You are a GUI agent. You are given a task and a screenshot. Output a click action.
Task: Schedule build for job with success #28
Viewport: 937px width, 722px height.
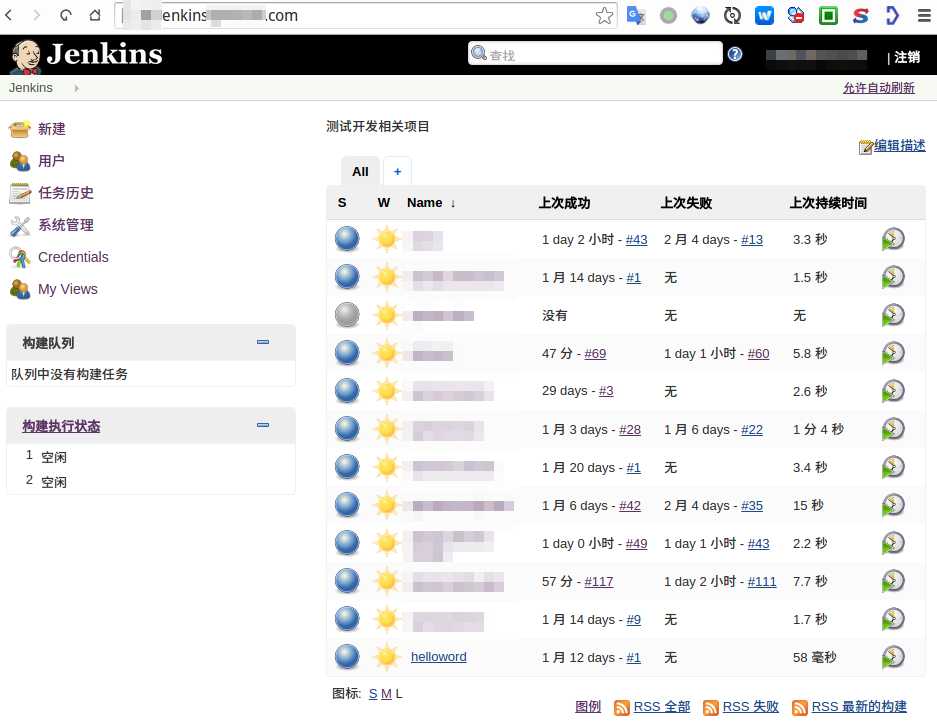point(893,429)
